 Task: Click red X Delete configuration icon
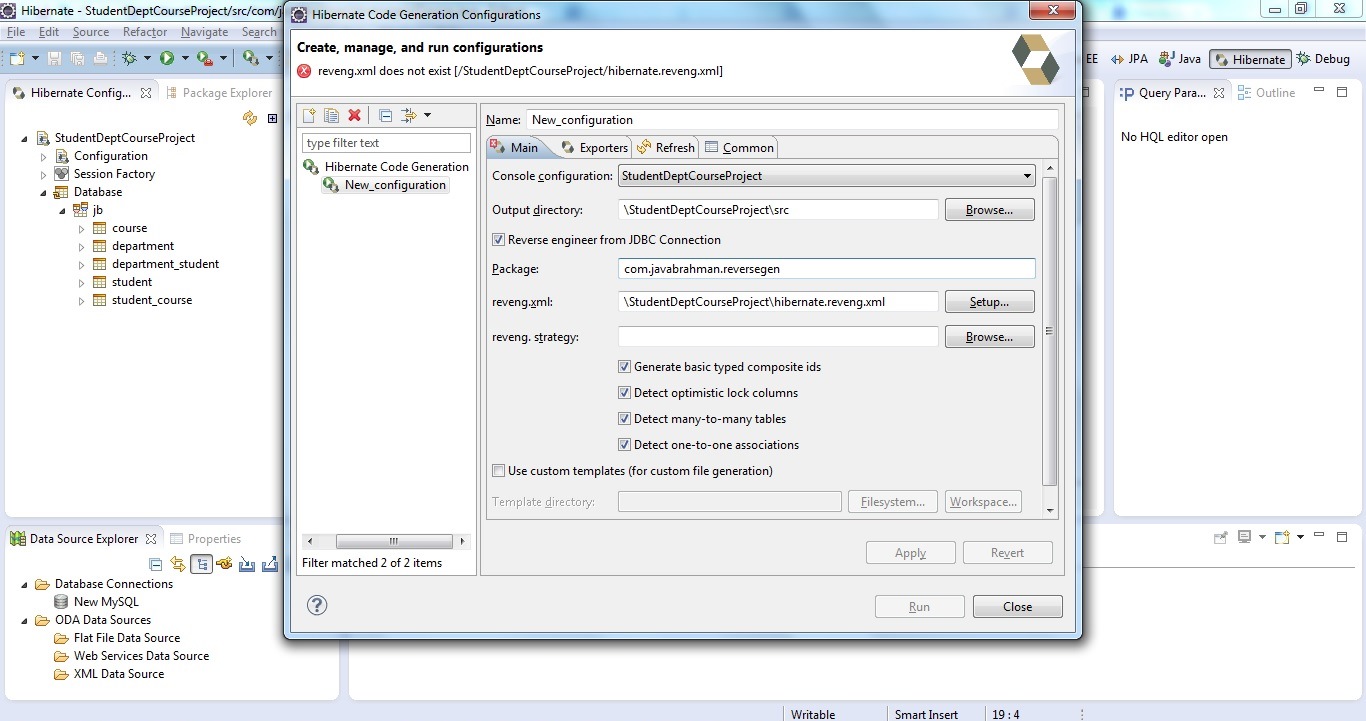point(354,115)
